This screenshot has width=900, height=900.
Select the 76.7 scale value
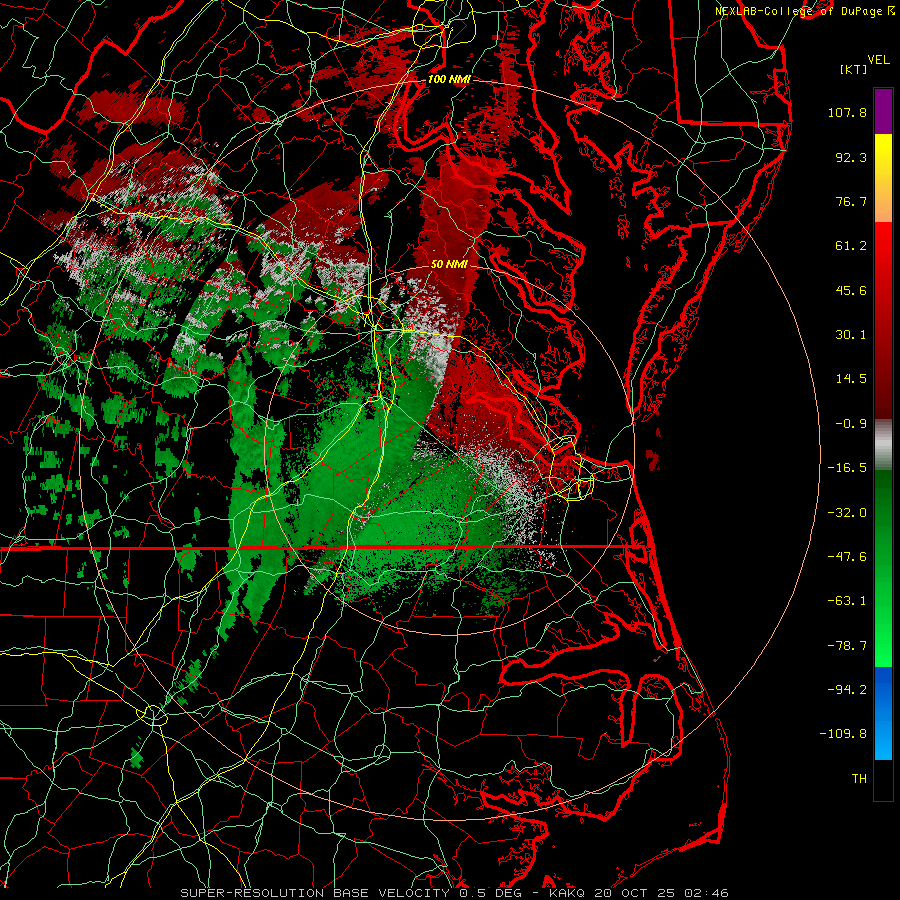(851, 201)
